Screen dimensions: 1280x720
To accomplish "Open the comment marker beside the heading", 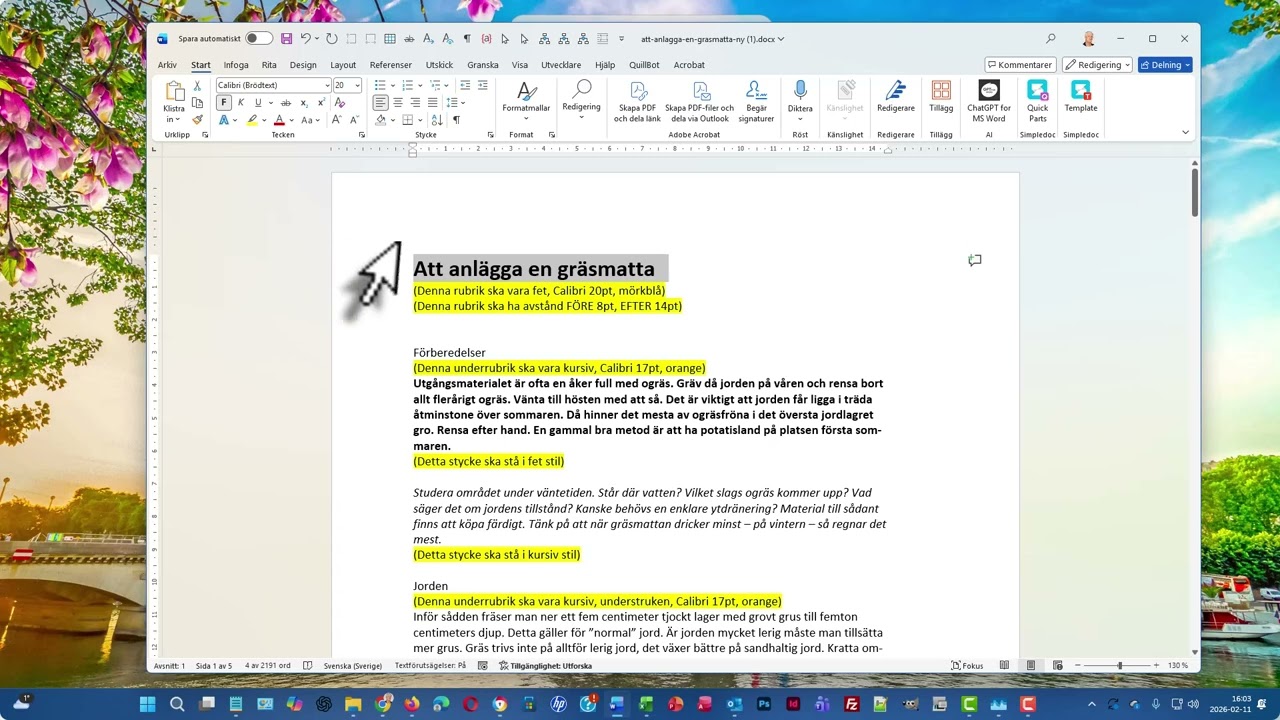I will (975, 260).
